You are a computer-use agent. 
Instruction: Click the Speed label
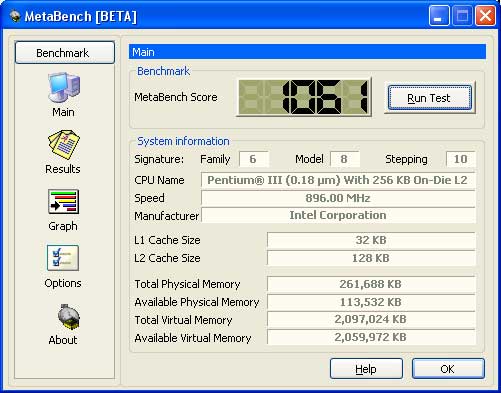click(x=149, y=198)
